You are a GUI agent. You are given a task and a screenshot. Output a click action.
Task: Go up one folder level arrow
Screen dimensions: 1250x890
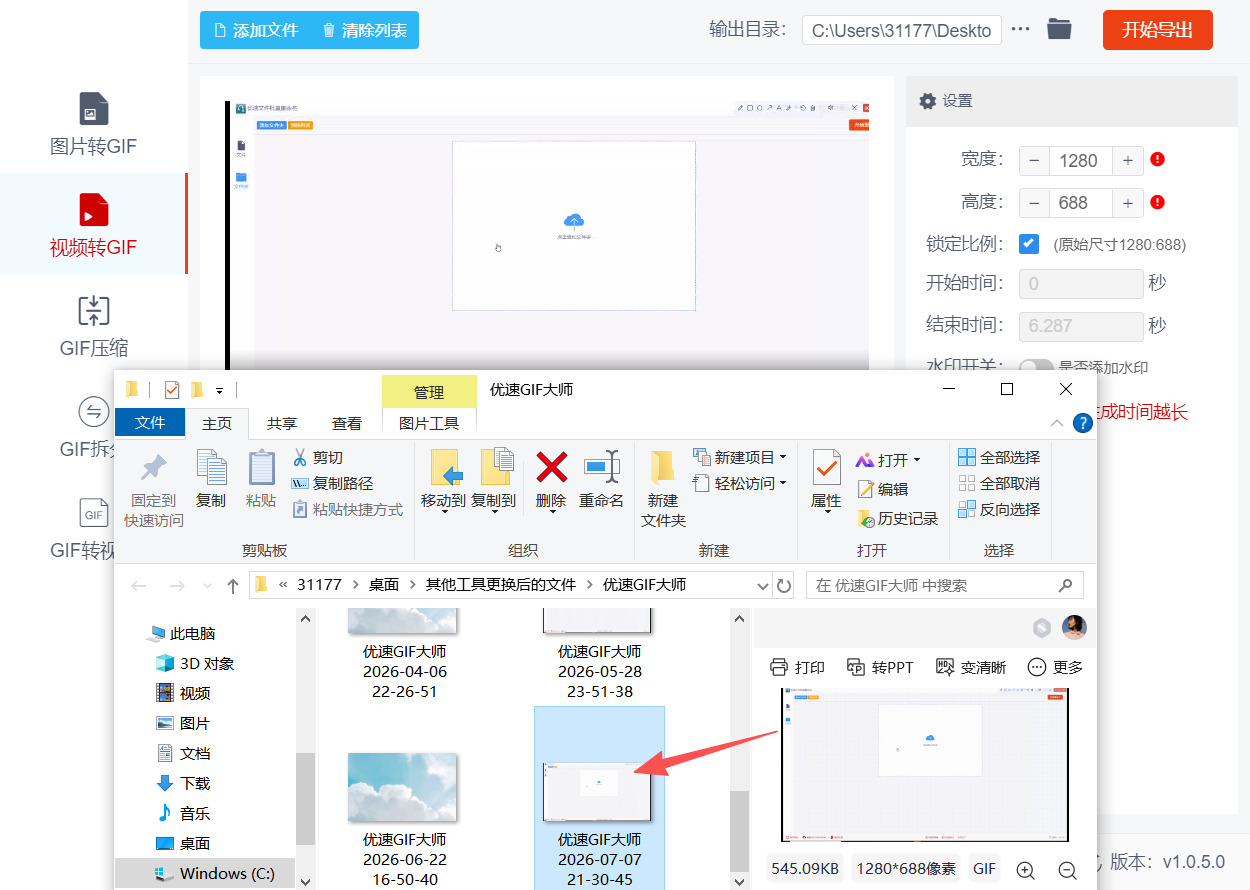click(233, 585)
